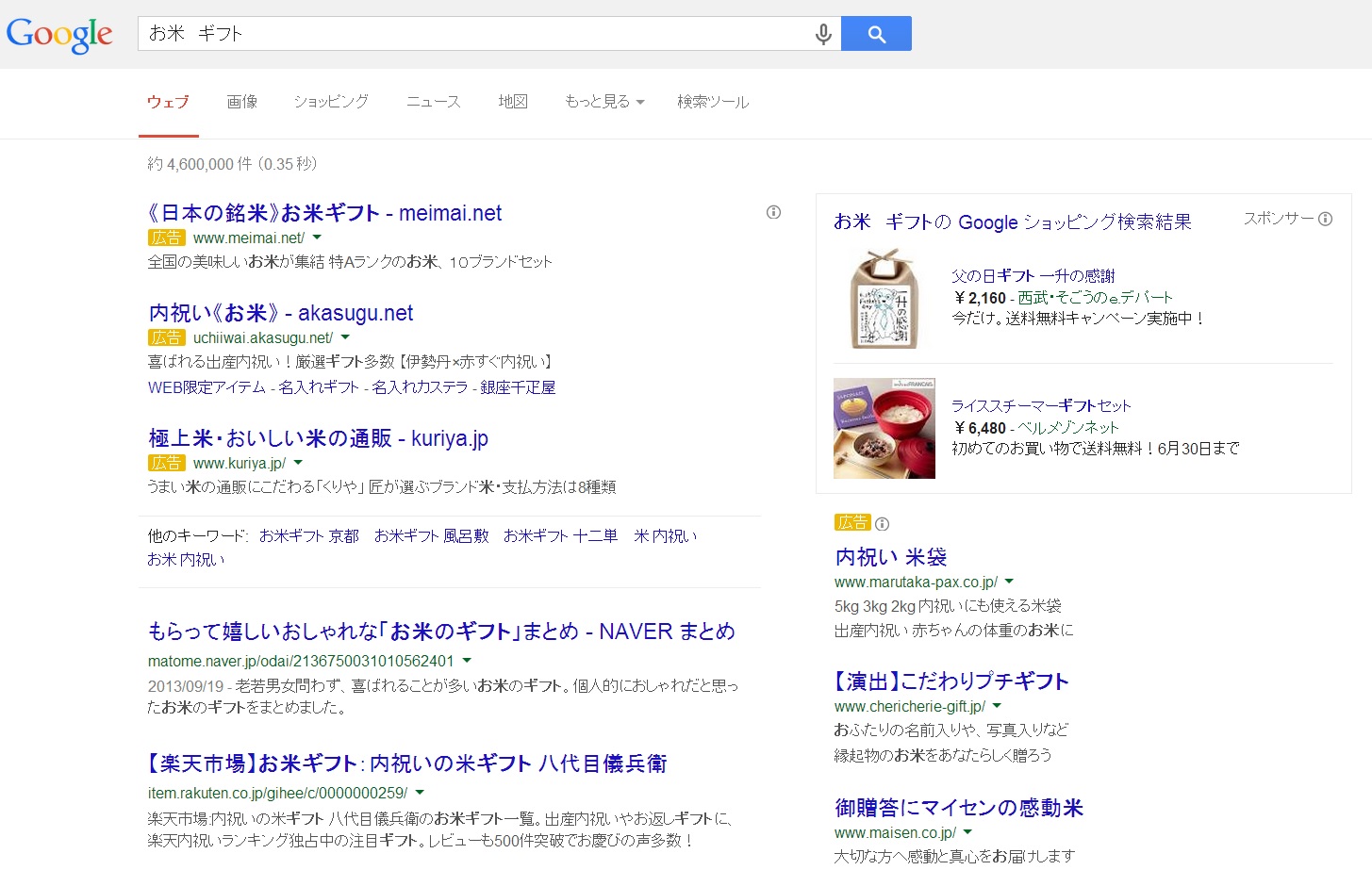
Task: Switch to the ショッピング tab
Action: click(x=331, y=102)
